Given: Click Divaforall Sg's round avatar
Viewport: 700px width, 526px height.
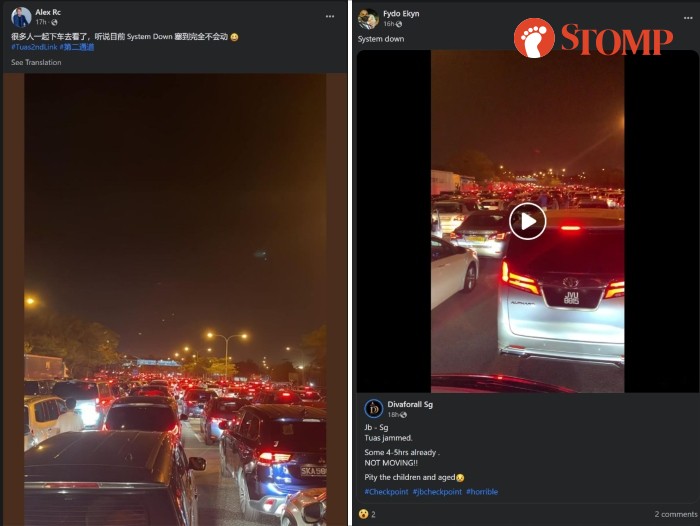Looking at the screenshot, I should (374, 409).
